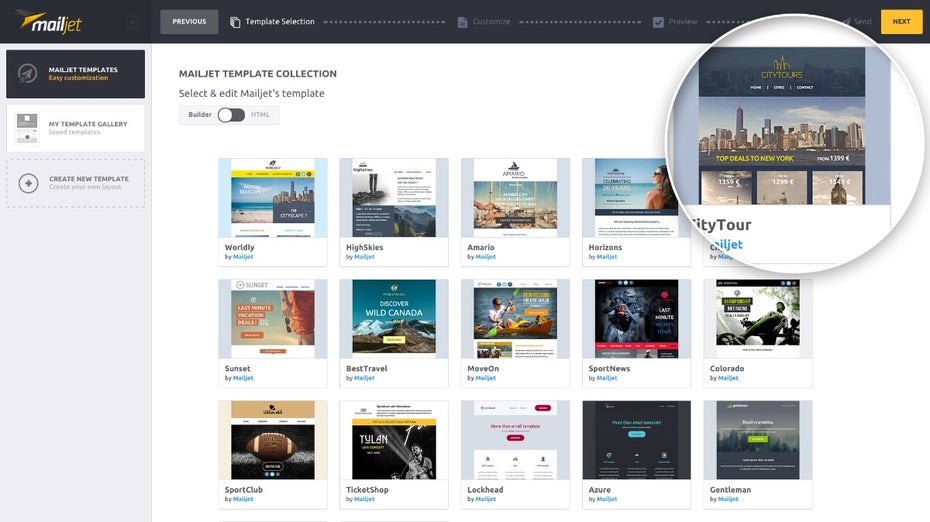The width and height of the screenshot is (930, 522).
Task: Click the Mailjet link under Colorado
Action: click(x=728, y=378)
